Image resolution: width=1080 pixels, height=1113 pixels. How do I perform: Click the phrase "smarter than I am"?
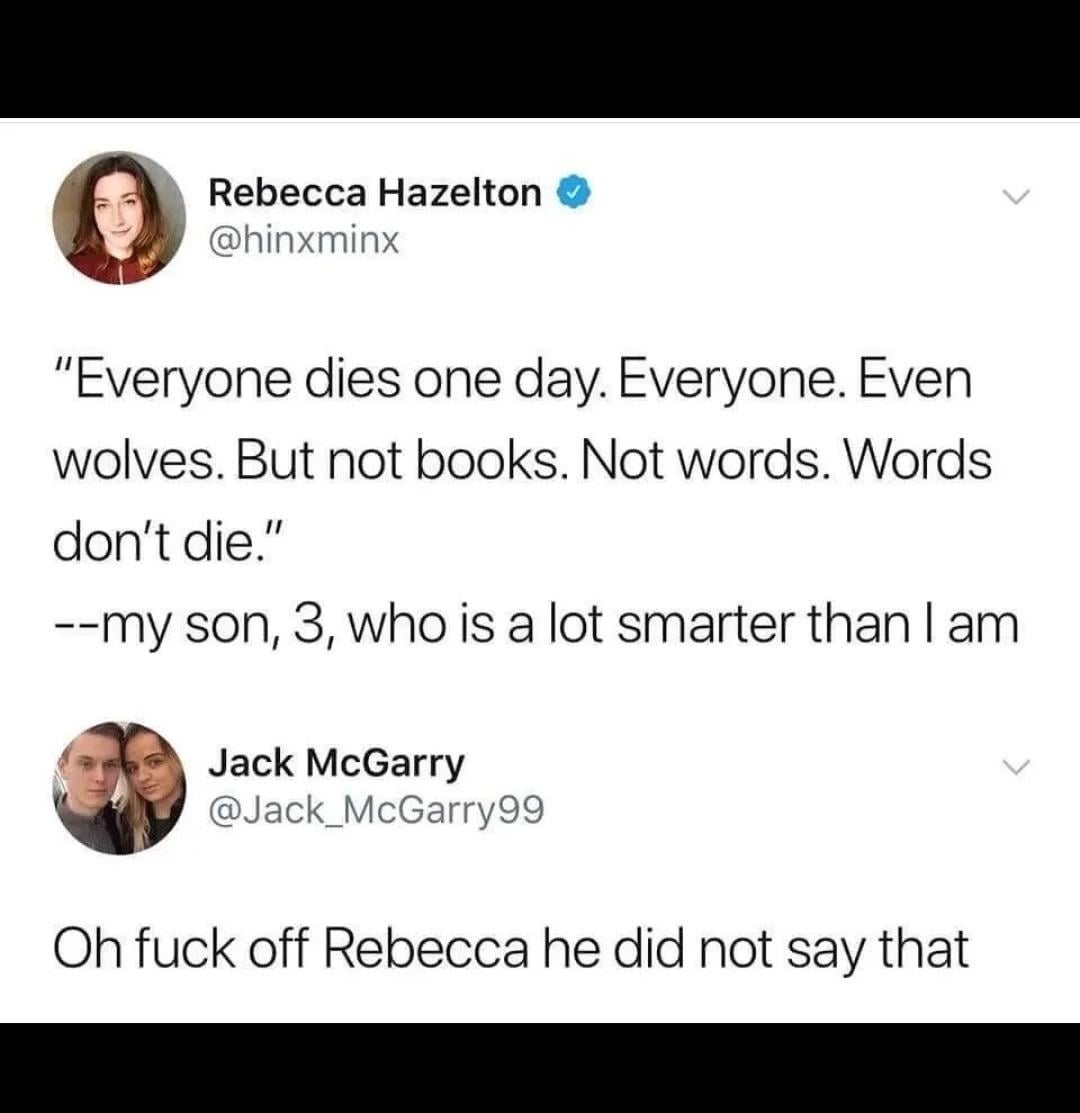(817, 625)
